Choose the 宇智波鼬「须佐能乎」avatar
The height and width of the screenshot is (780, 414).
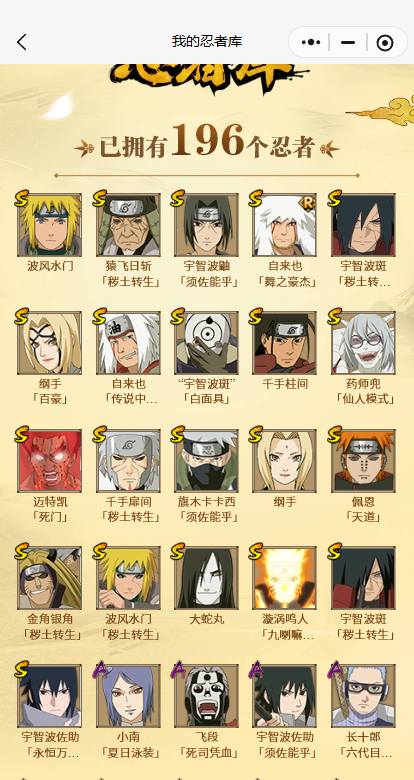pyautogui.click(x=207, y=225)
